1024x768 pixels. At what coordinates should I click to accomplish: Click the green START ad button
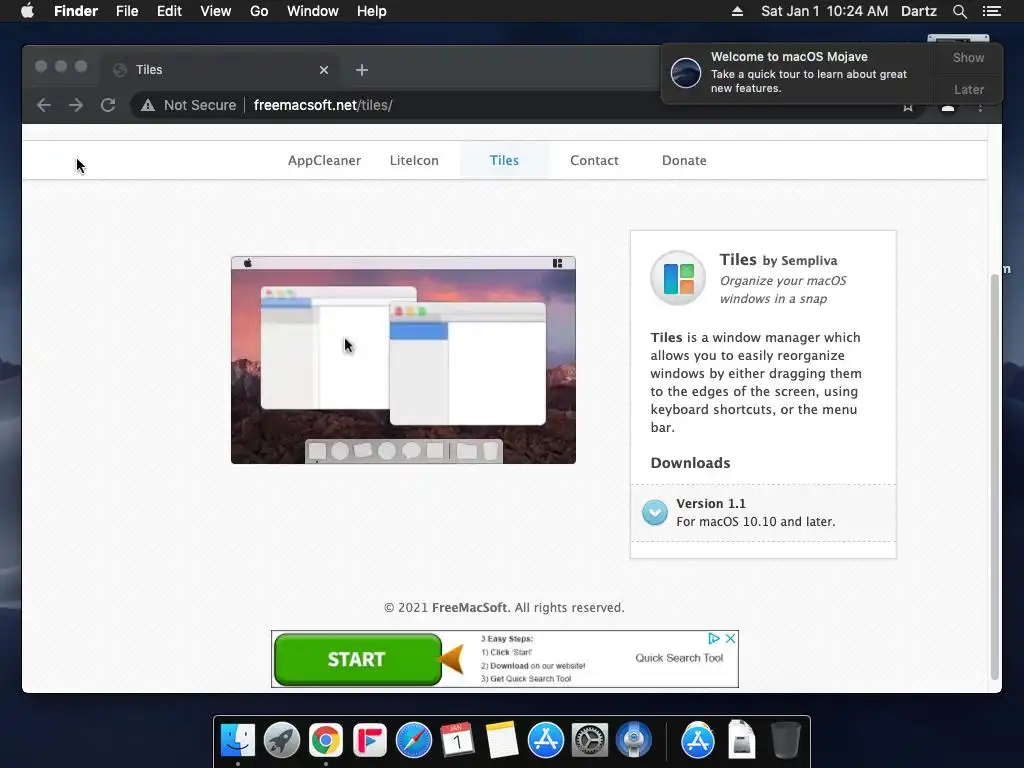click(x=358, y=659)
